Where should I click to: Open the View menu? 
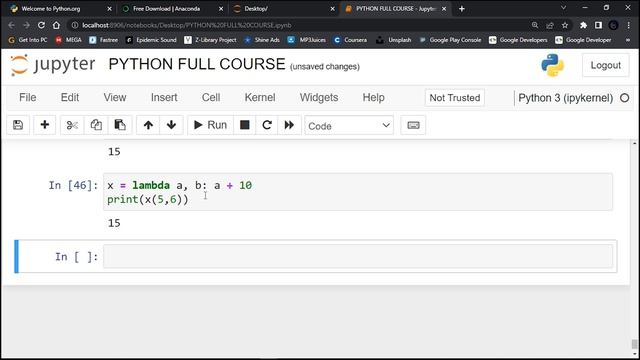coord(115,98)
